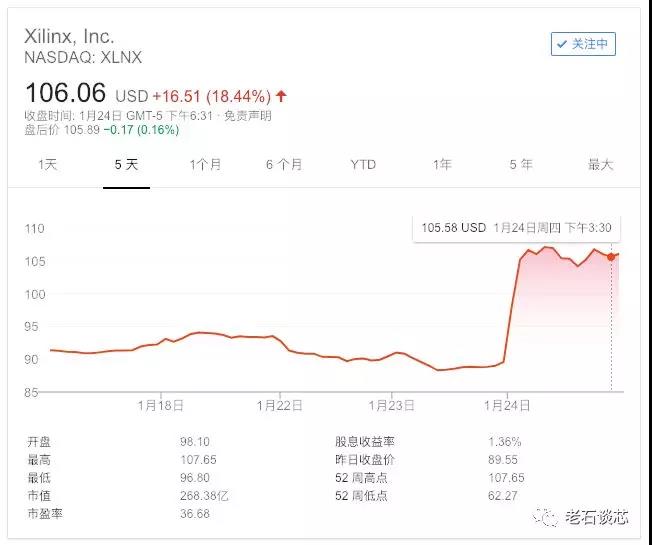Viewport: 652px width, 545px height.
Task: Click the WeChat logo watermark icon
Action: [547, 516]
